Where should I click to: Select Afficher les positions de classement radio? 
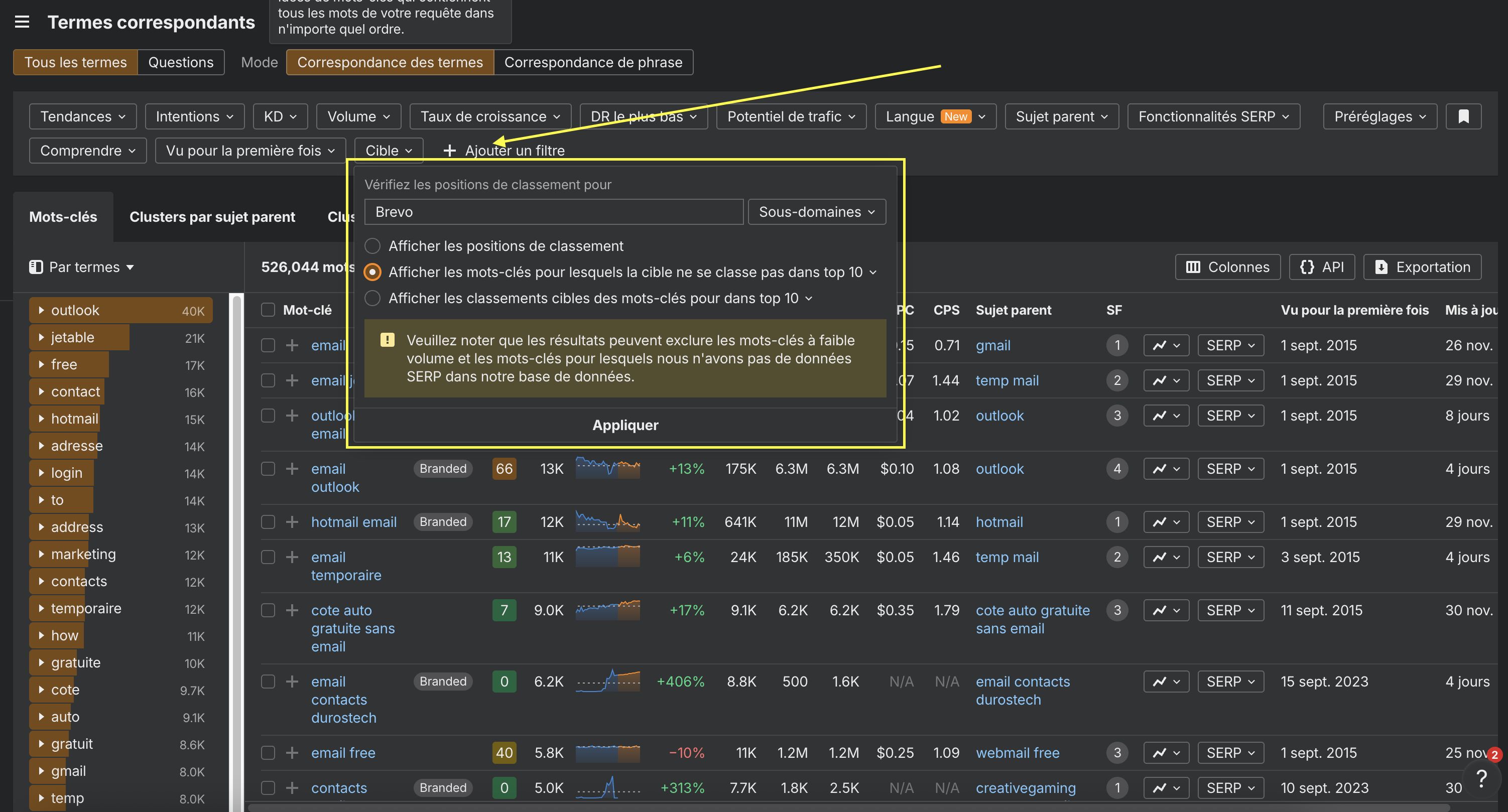tap(372, 246)
